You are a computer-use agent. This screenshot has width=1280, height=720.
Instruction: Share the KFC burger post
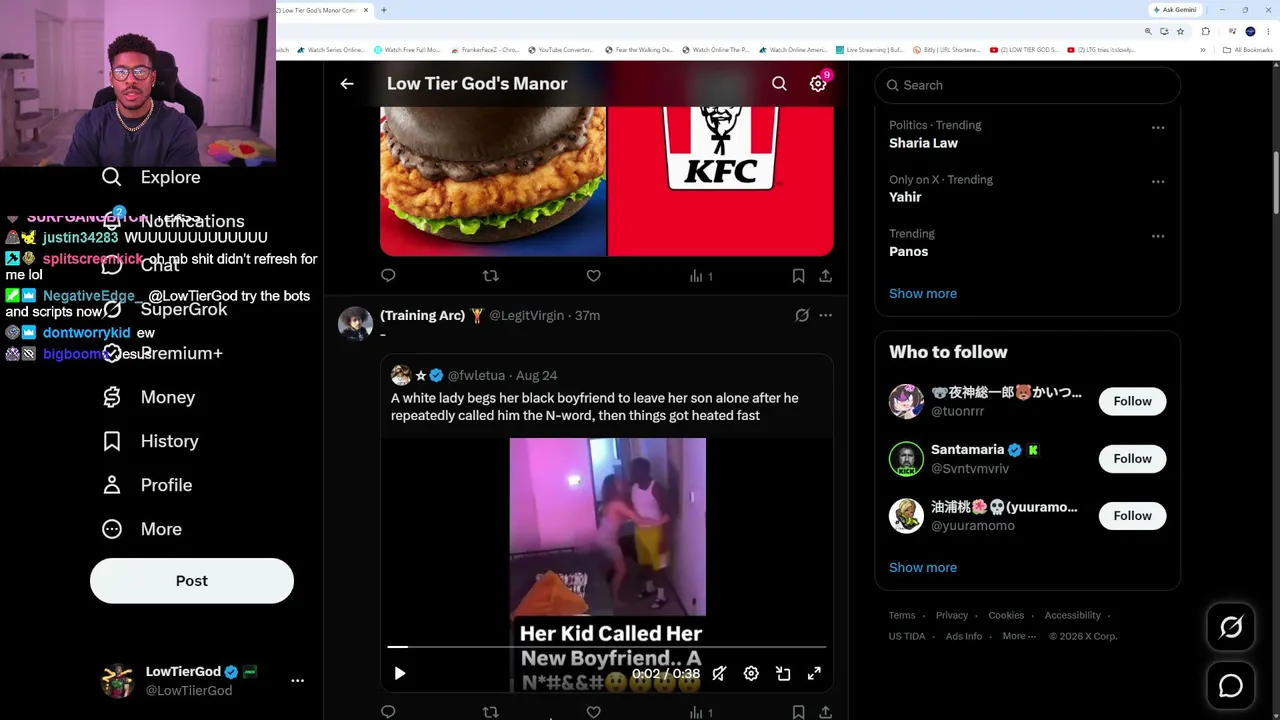point(825,276)
